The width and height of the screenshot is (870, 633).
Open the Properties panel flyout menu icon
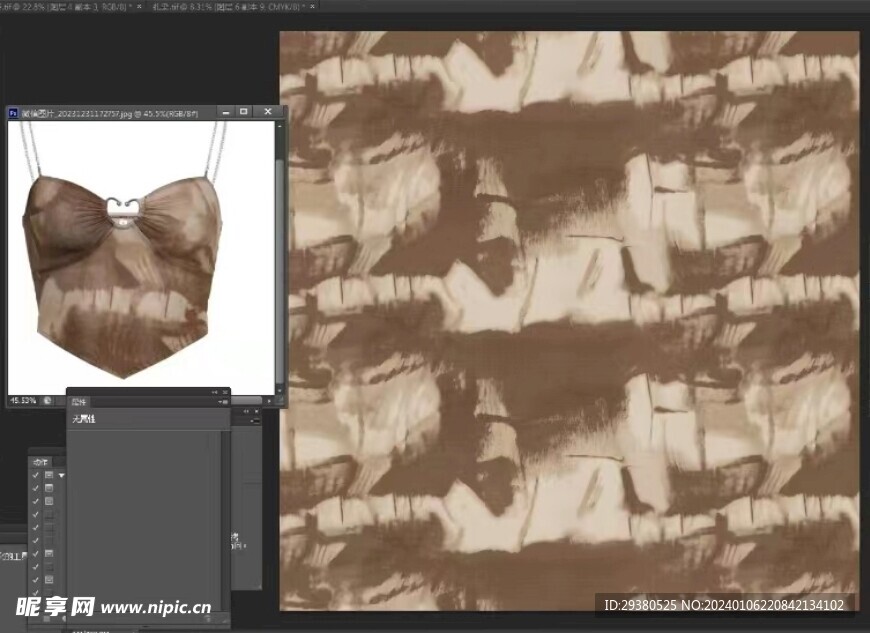pyautogui.click(x=225, y=402)
